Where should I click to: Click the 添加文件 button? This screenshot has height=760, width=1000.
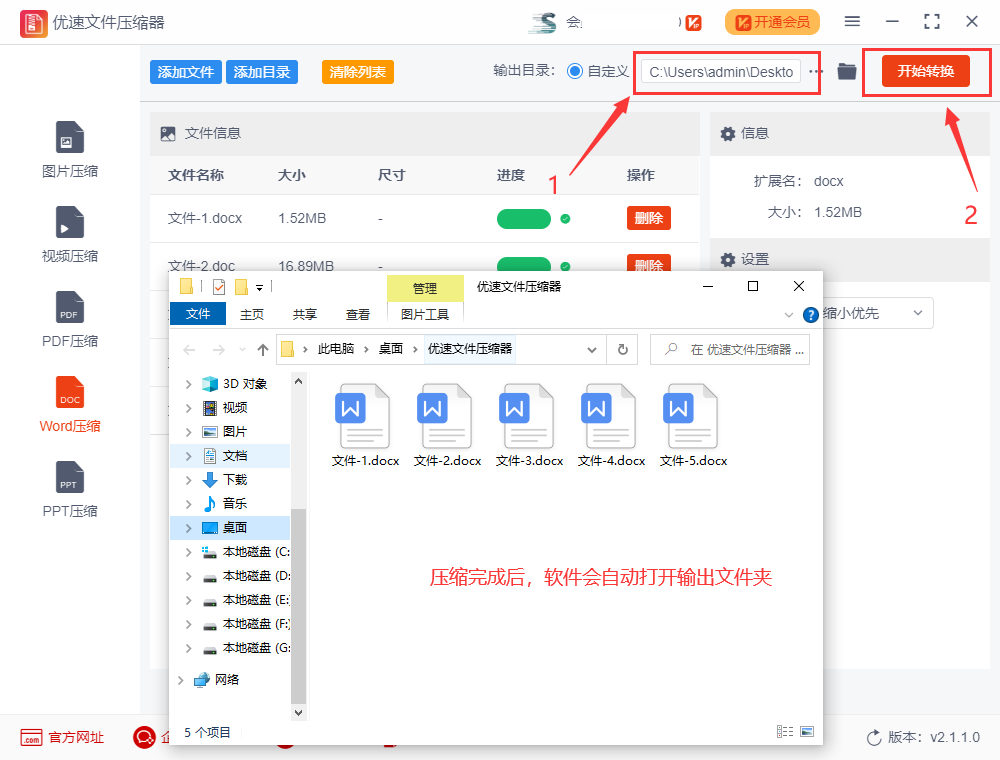tap(186, 72)
